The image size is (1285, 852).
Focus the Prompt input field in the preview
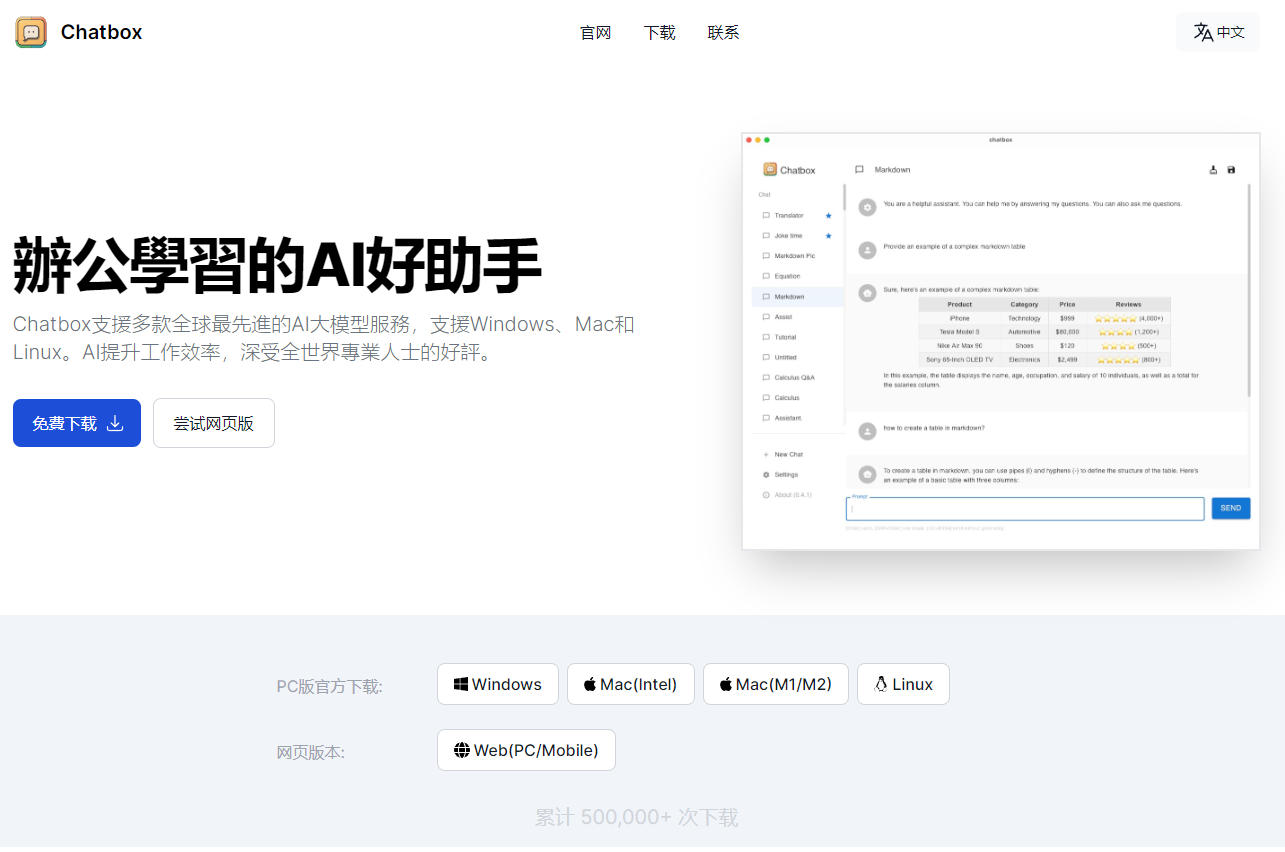click(x=1025, y=509)
